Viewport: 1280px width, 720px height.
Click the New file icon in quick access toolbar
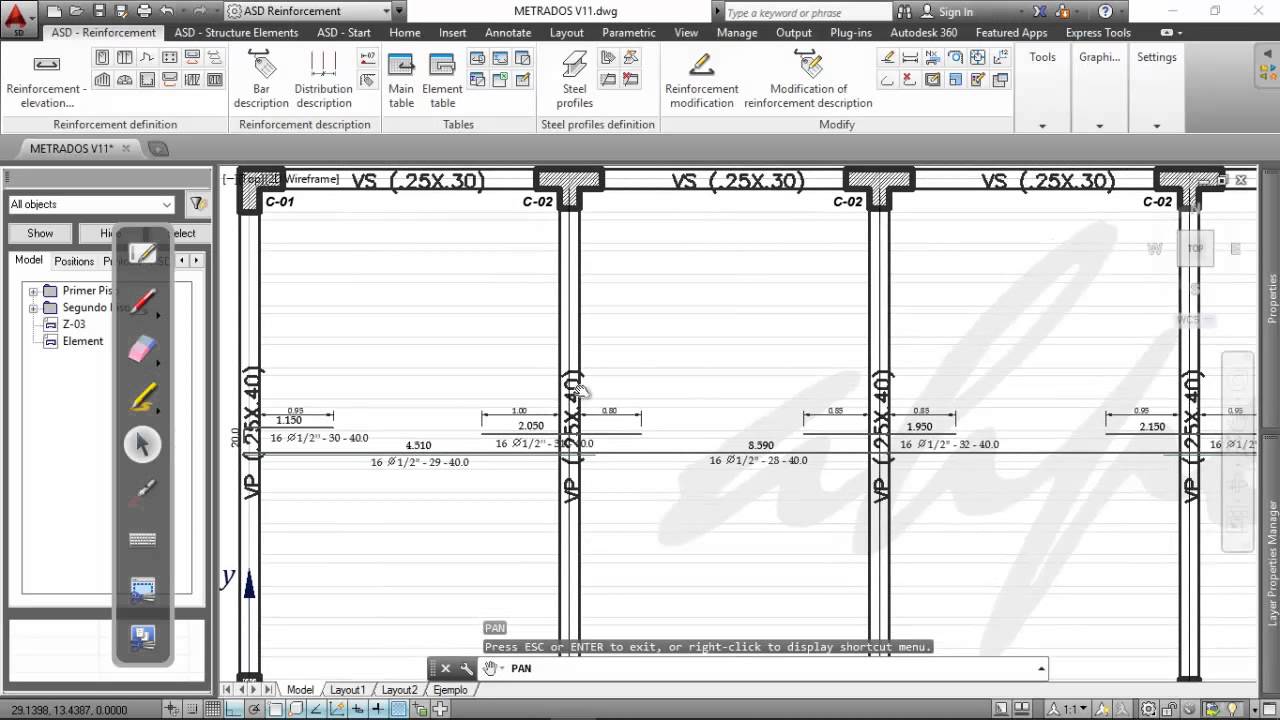(x=55, y=11)
